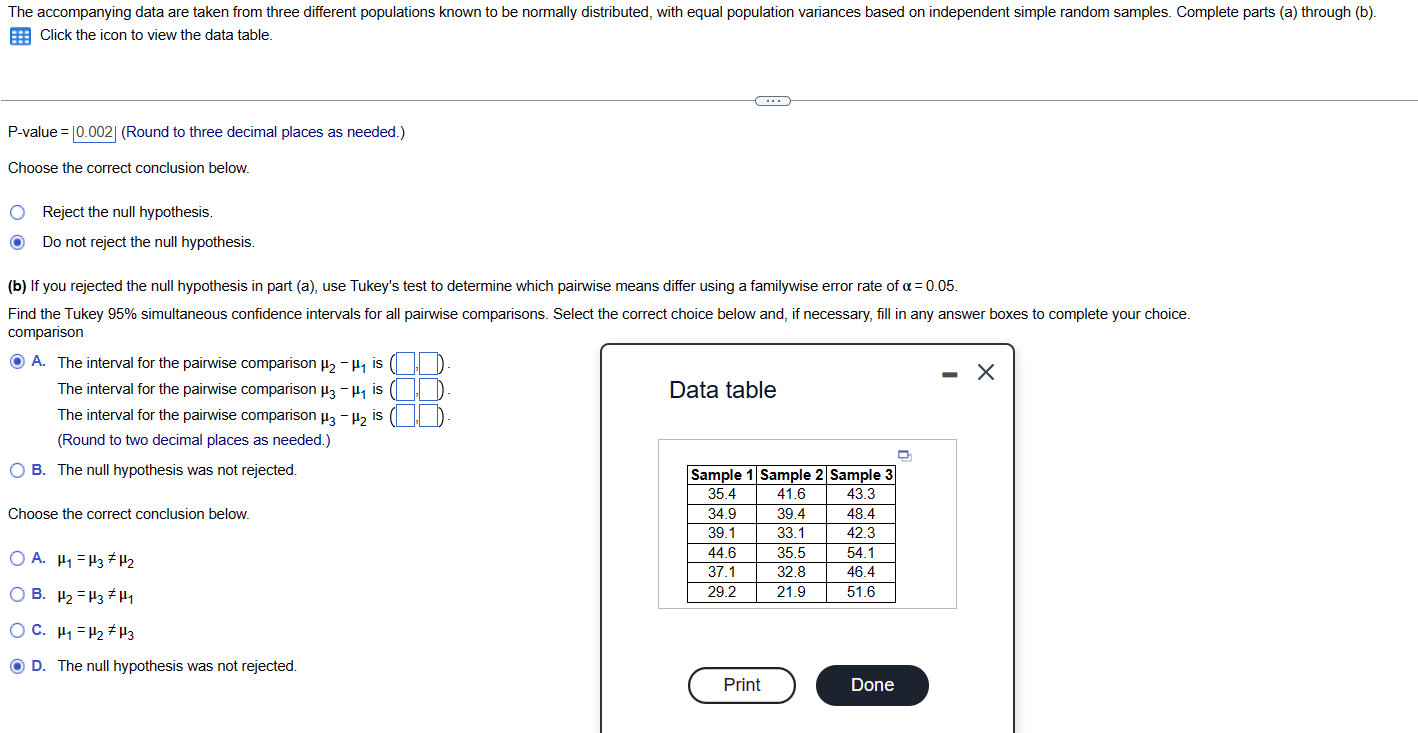Click the answer box for μ3 − μ1 interval
The width and height of the screenshot is (1418, 733).
coord(404,389)
